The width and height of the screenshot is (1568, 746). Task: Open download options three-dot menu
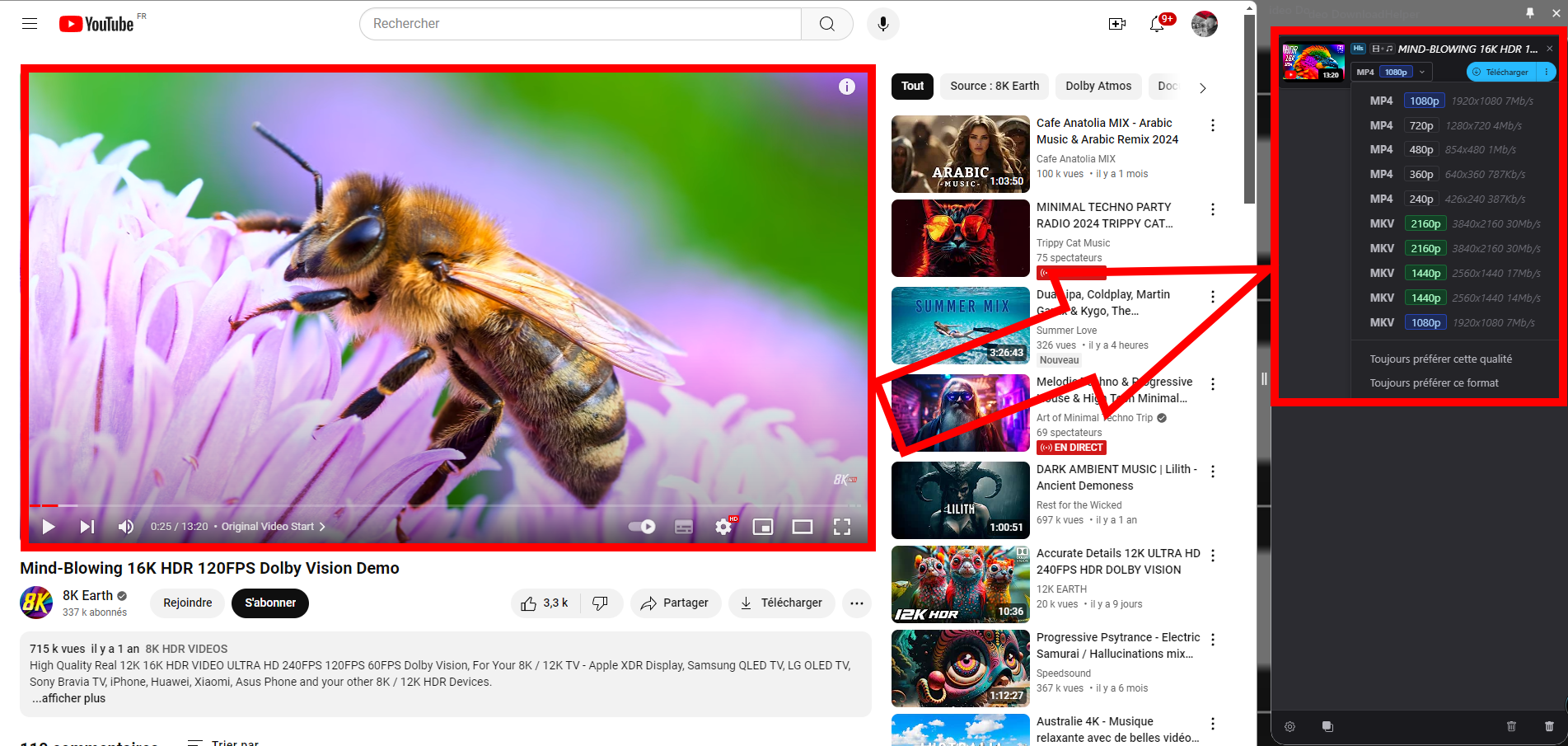point(1547,72)
